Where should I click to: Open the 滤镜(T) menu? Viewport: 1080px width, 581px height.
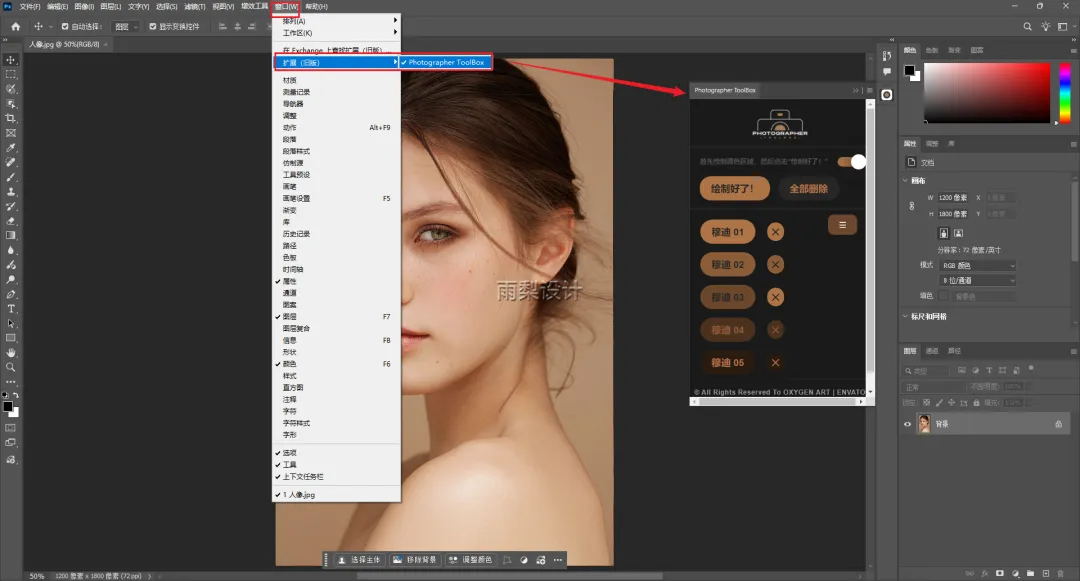(195, 6)
